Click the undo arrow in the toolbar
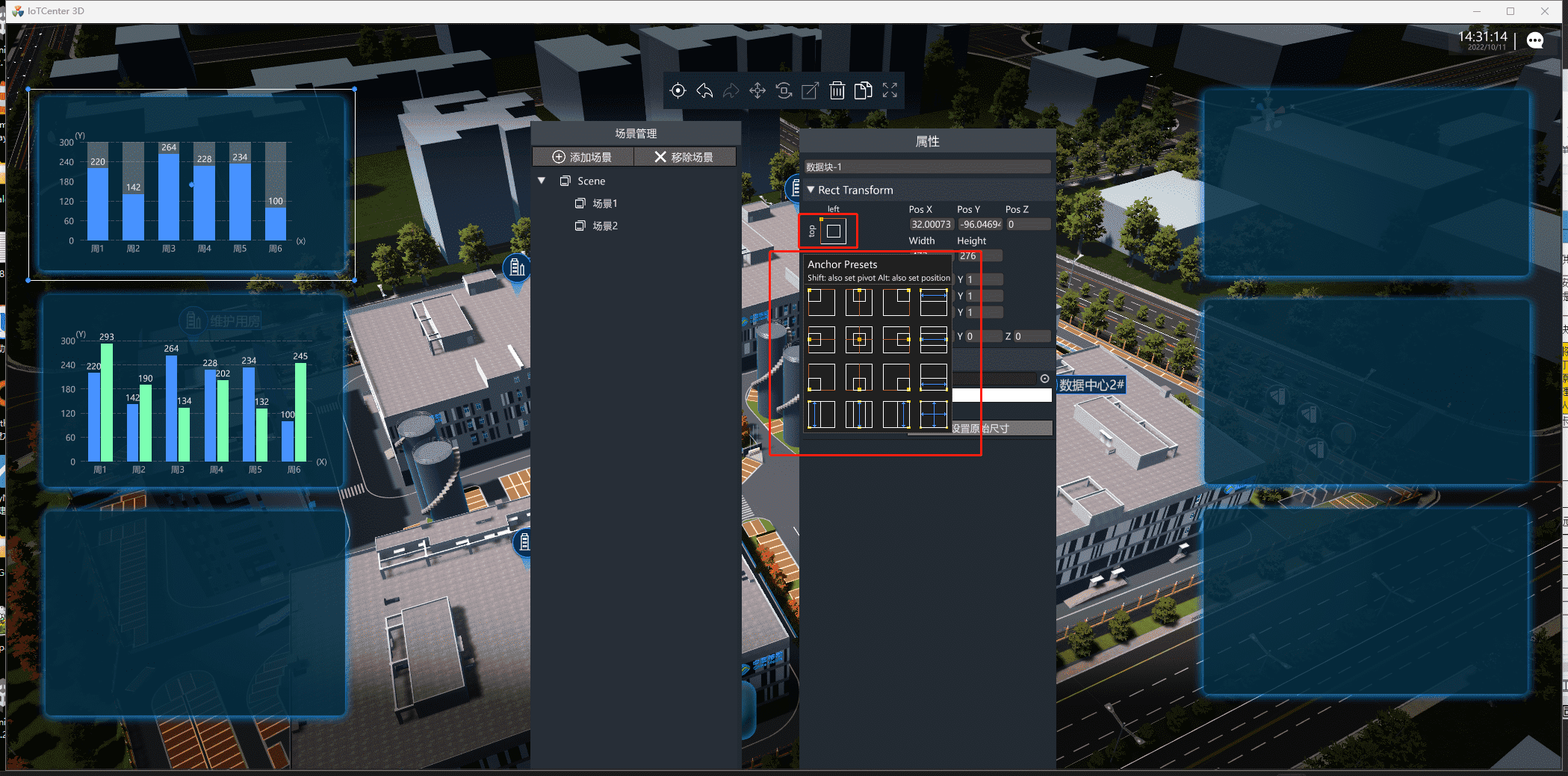The image size is (1568, 776). coord(704,90)
